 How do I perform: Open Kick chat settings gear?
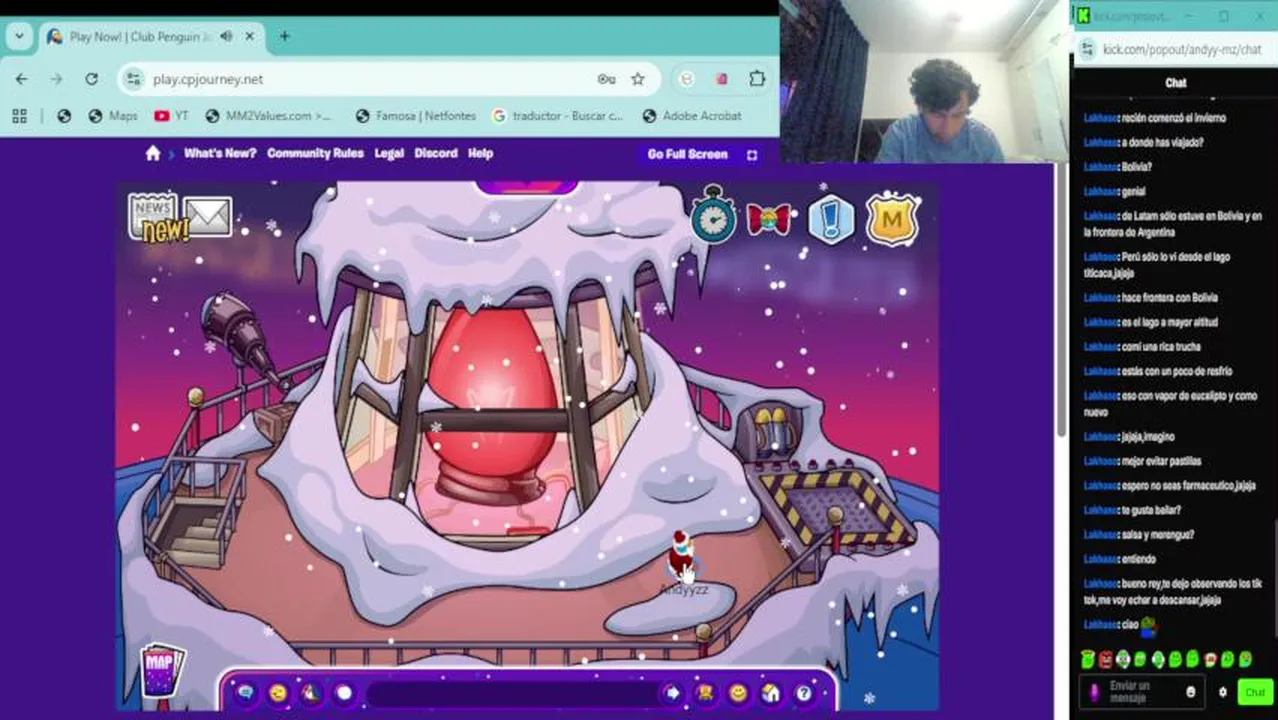(1222, 692)
